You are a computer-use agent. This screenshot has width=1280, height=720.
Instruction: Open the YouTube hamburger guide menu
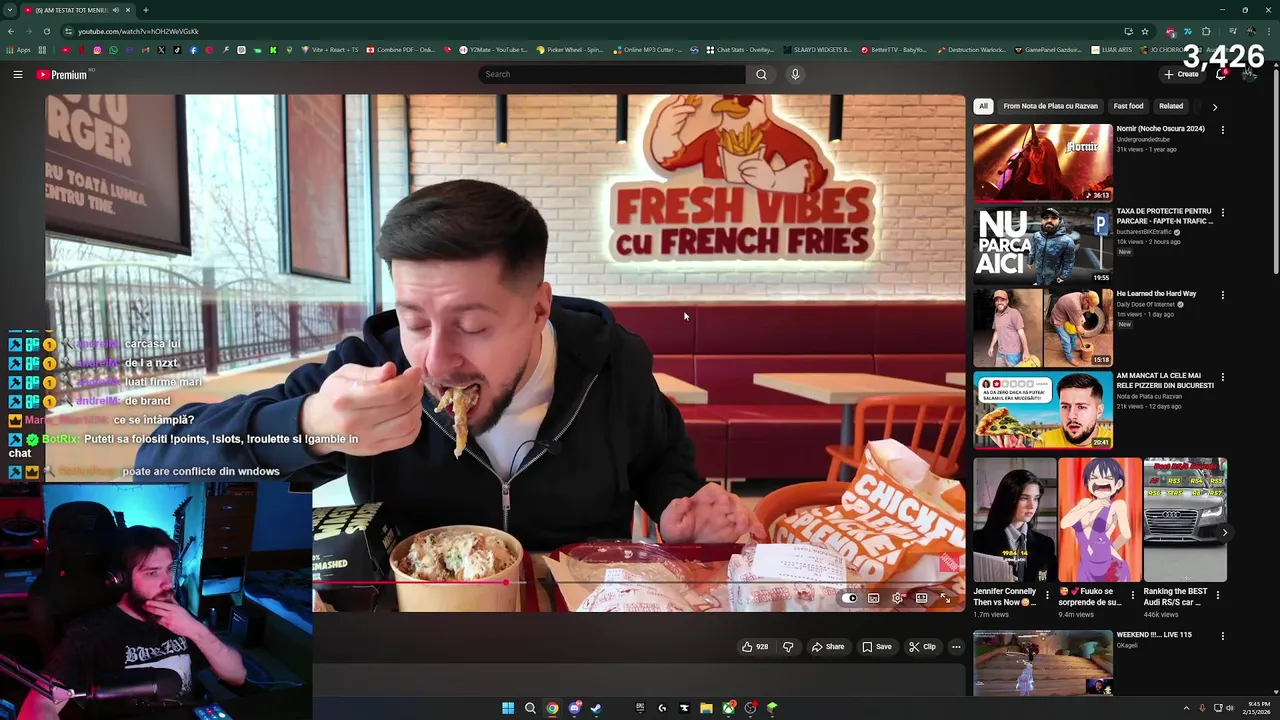(18, 74)
